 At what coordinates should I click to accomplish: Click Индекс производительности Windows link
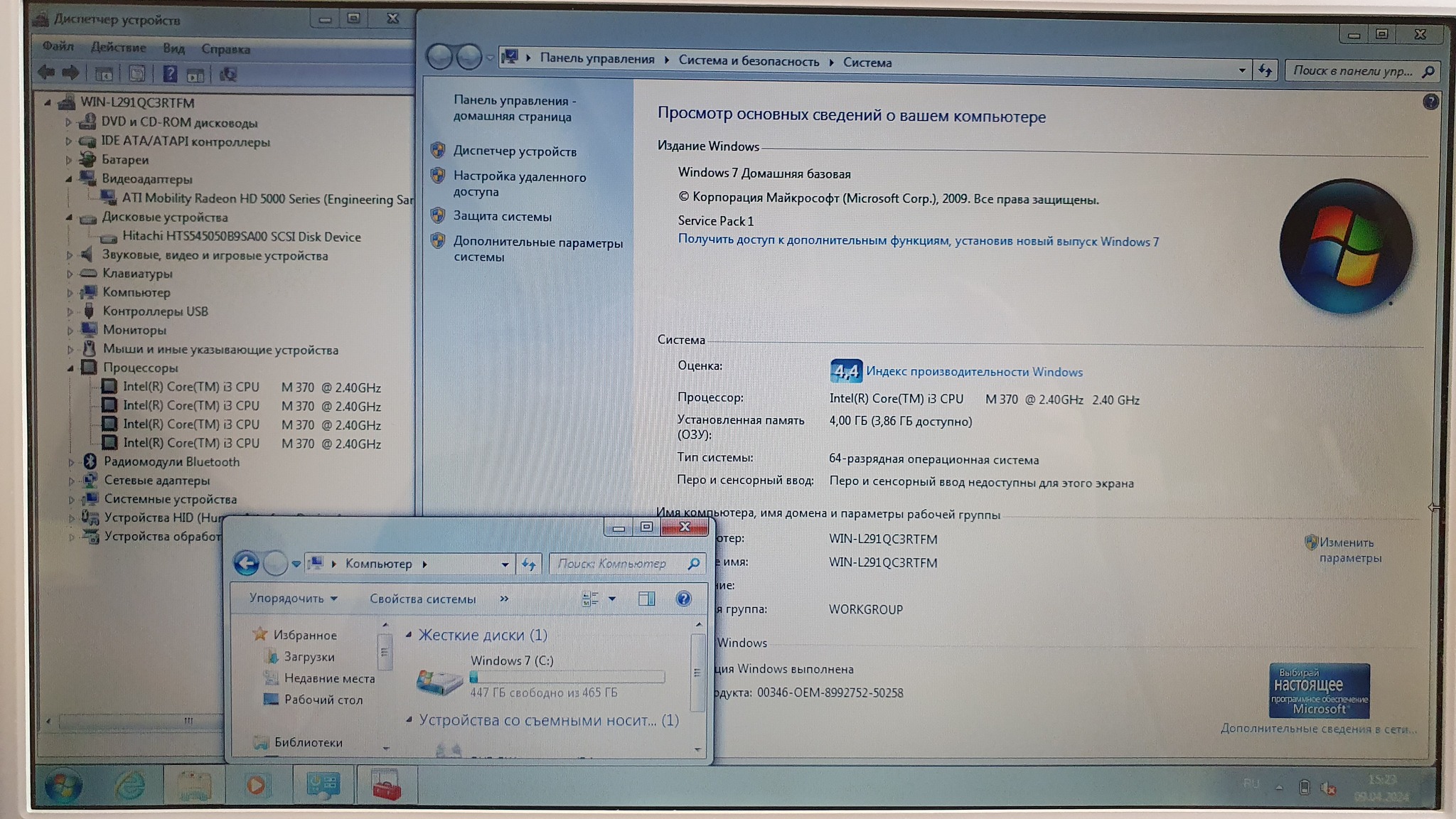click(974, 372)
